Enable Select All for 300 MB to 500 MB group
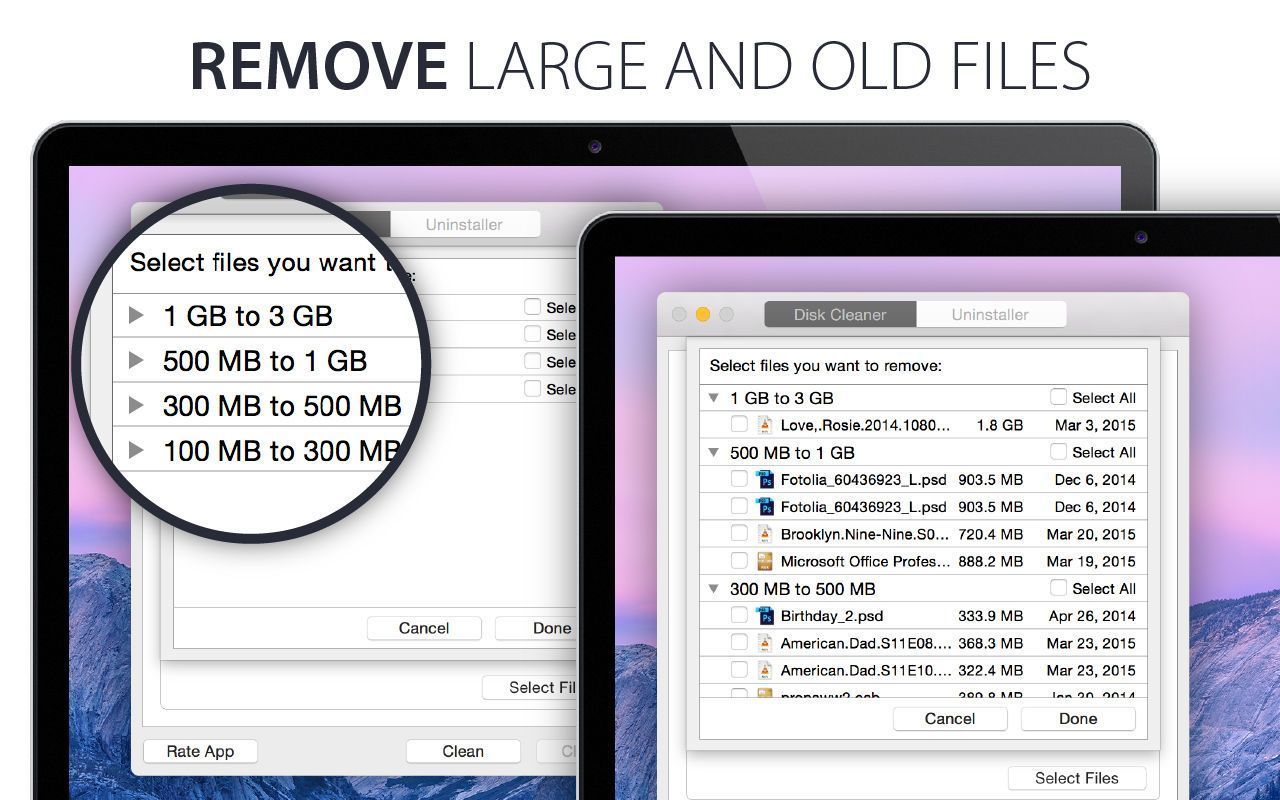 click(1058, 588)
